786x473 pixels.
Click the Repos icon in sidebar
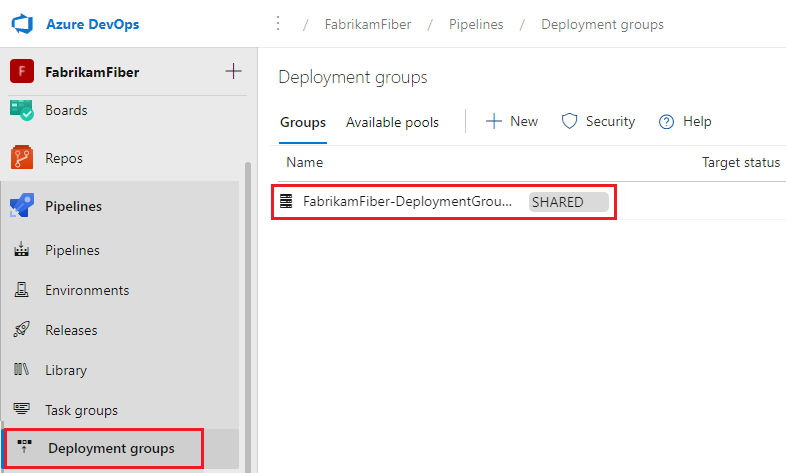click(22, 158)
